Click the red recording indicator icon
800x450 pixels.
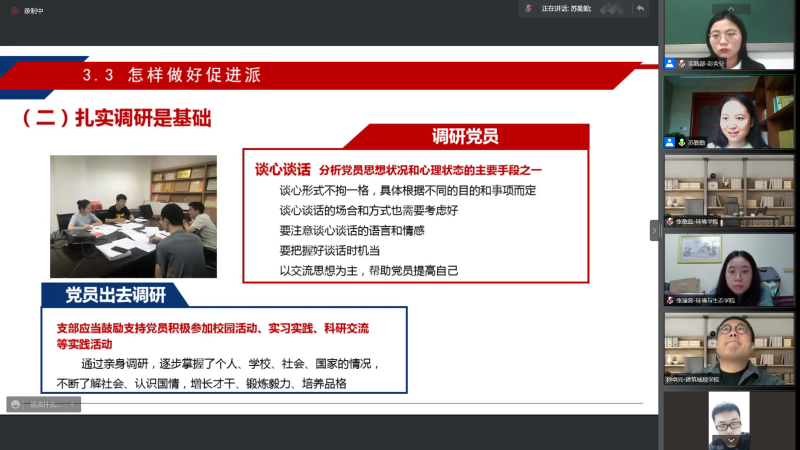pos(15,10)
